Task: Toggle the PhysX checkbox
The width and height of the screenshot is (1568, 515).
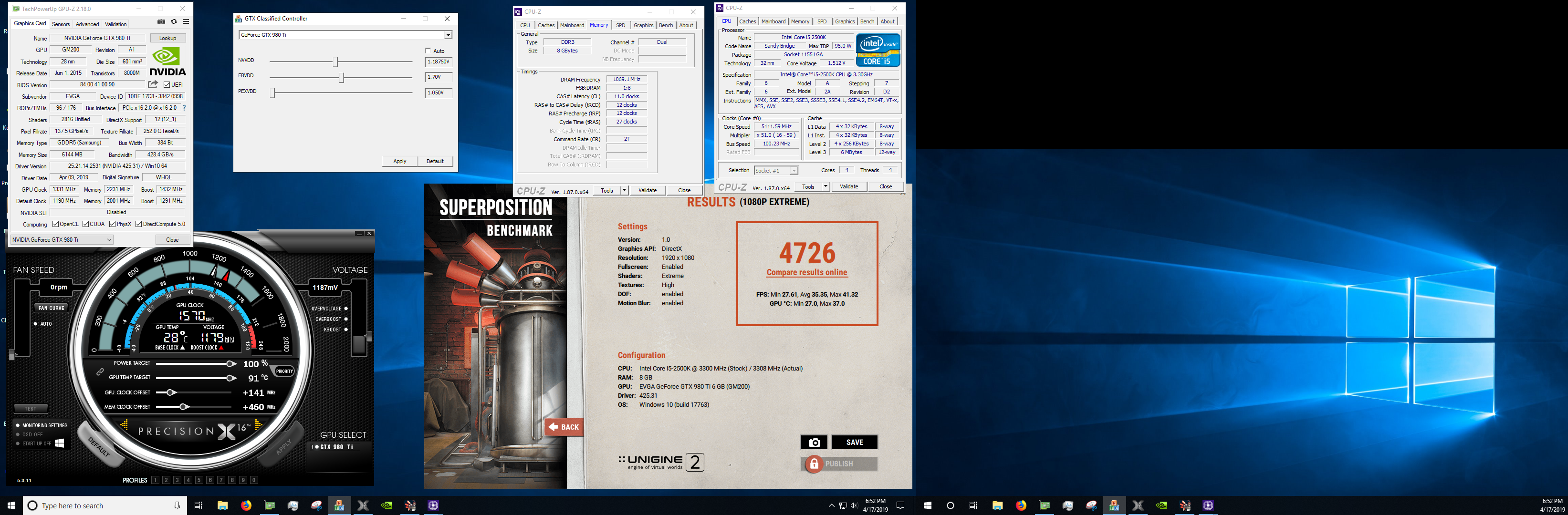Action: pos(113,224)
